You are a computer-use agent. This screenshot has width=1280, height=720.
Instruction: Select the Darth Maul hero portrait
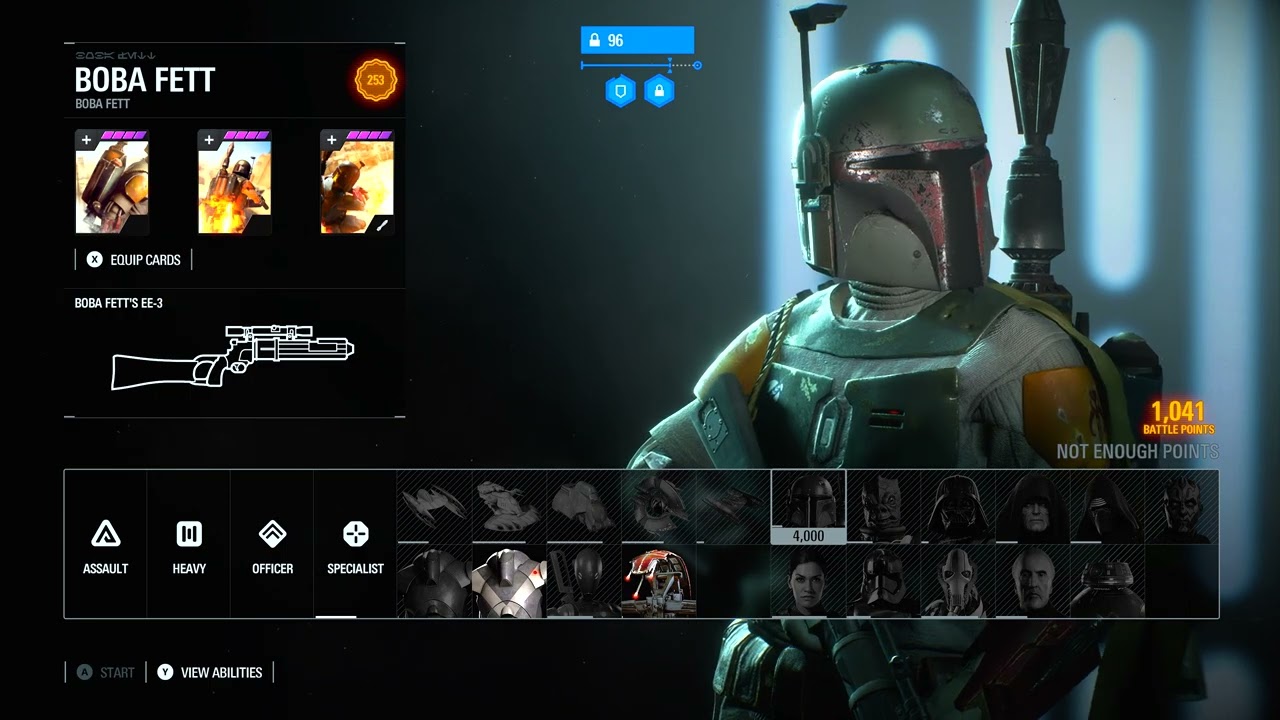pyautogui.click(x=1182, y=507)
